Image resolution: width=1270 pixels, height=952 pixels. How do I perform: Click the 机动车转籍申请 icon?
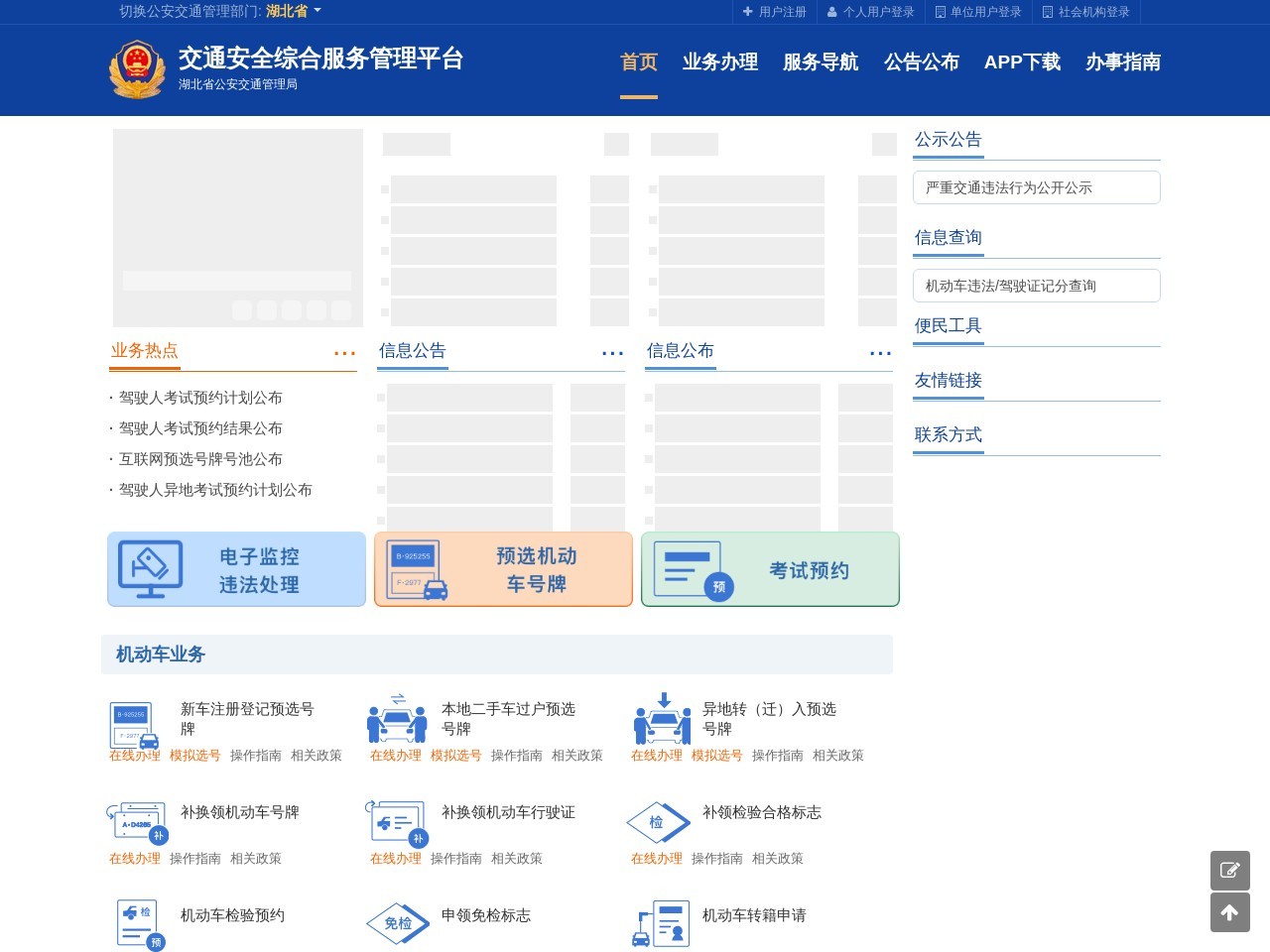point(659,922)
